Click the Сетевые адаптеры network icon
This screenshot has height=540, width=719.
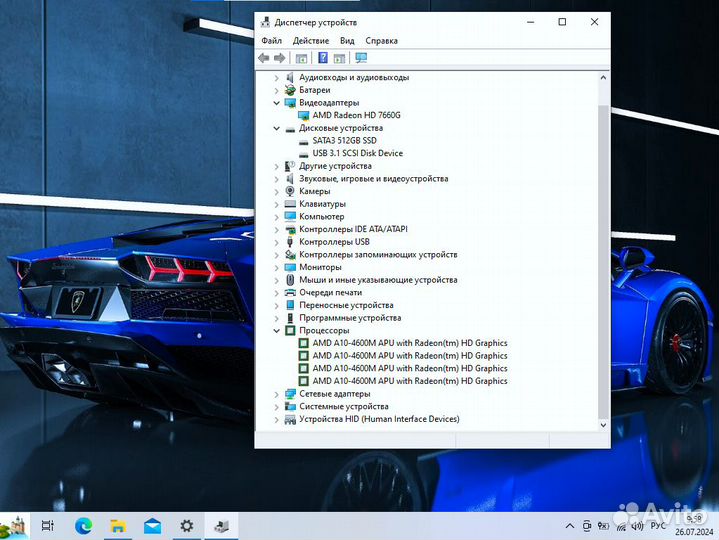290,394
